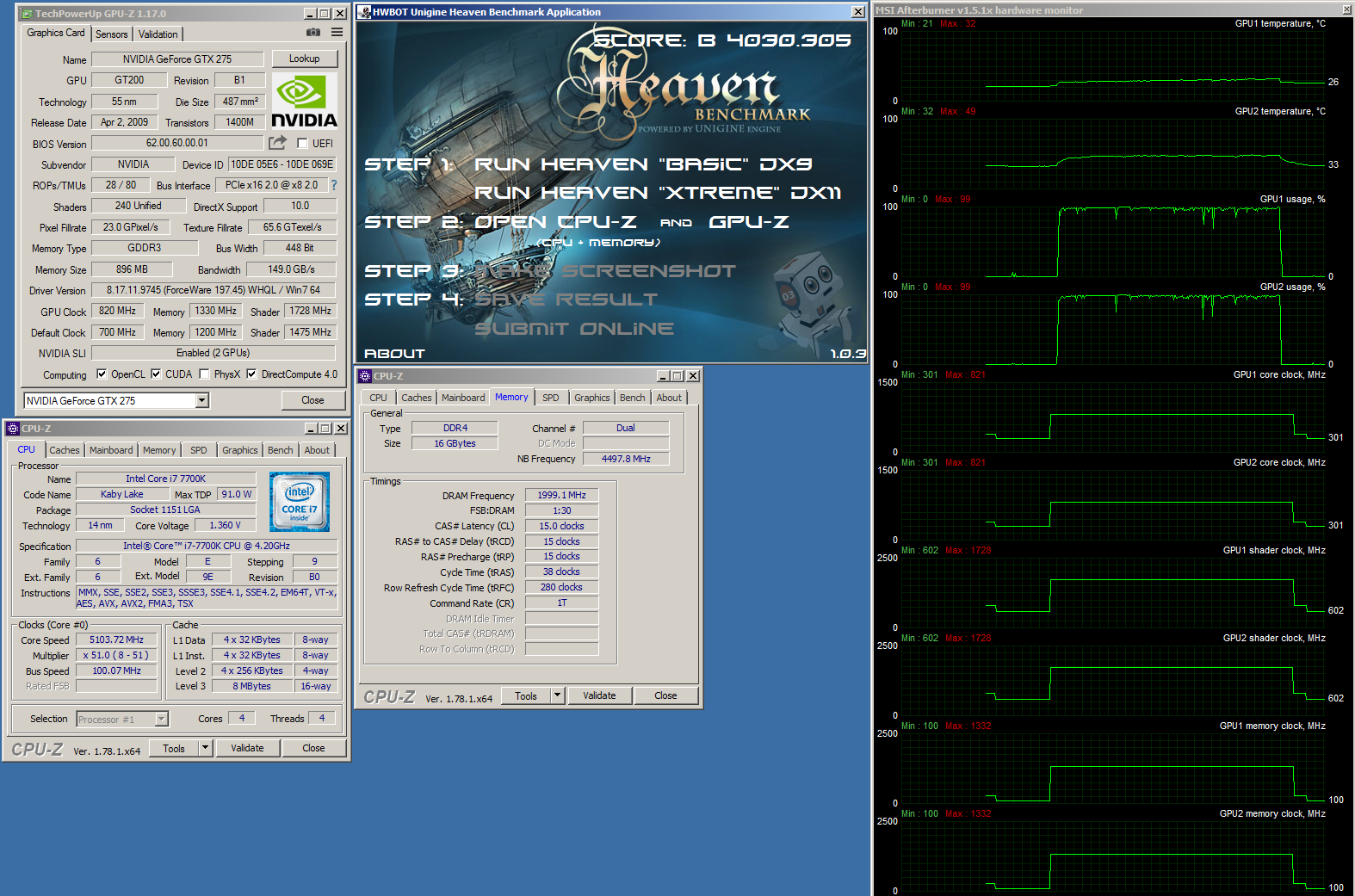Open the CPU tab in CPU-Z memory window
This screenshot has width=1355, height=896.
(379, 398)
